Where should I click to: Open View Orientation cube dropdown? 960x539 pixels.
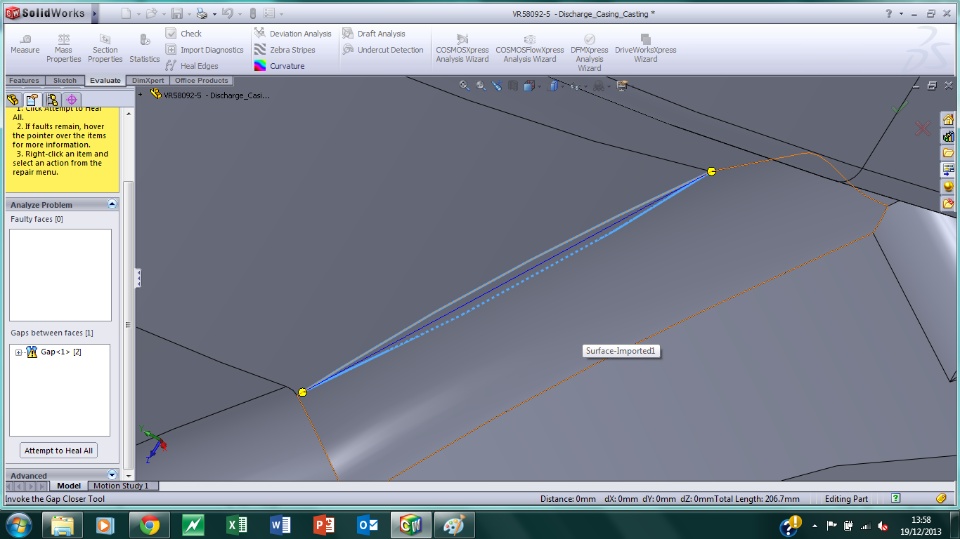click(530, 86)
